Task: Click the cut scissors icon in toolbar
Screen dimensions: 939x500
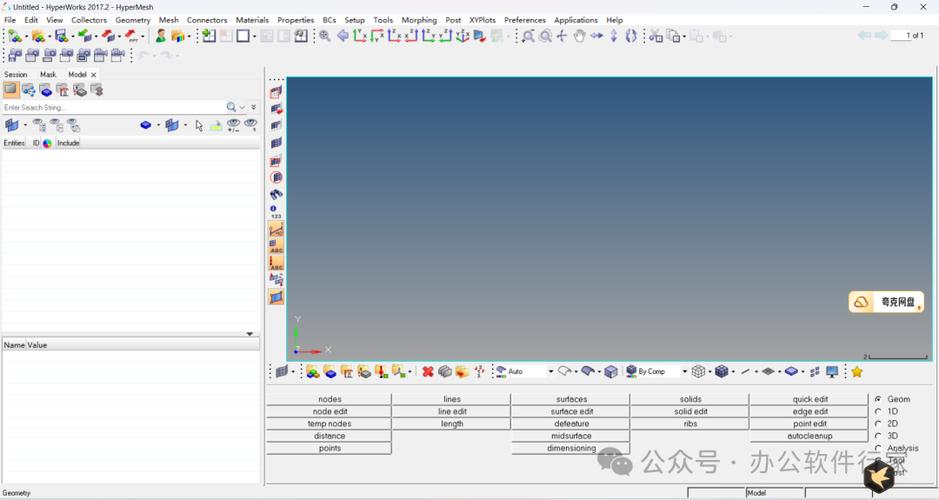Action: 656,36
